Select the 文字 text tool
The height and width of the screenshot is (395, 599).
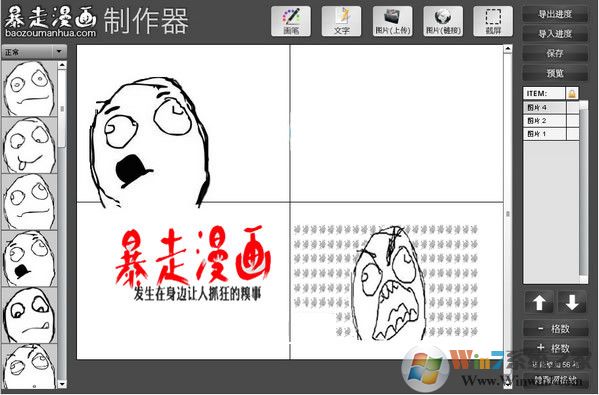(341, 21)
